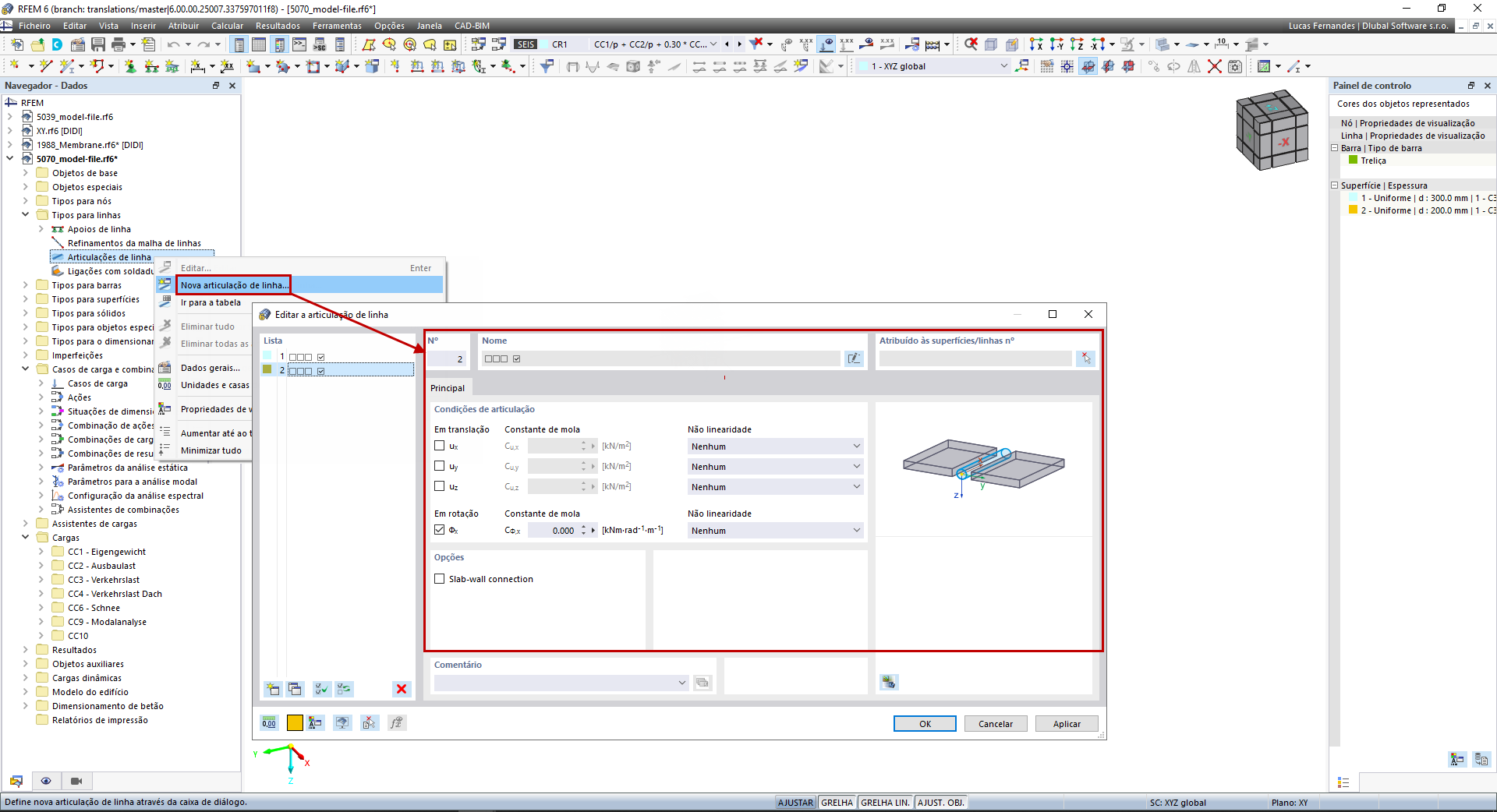Click the view +Z axis icon

pos(1077,44)
